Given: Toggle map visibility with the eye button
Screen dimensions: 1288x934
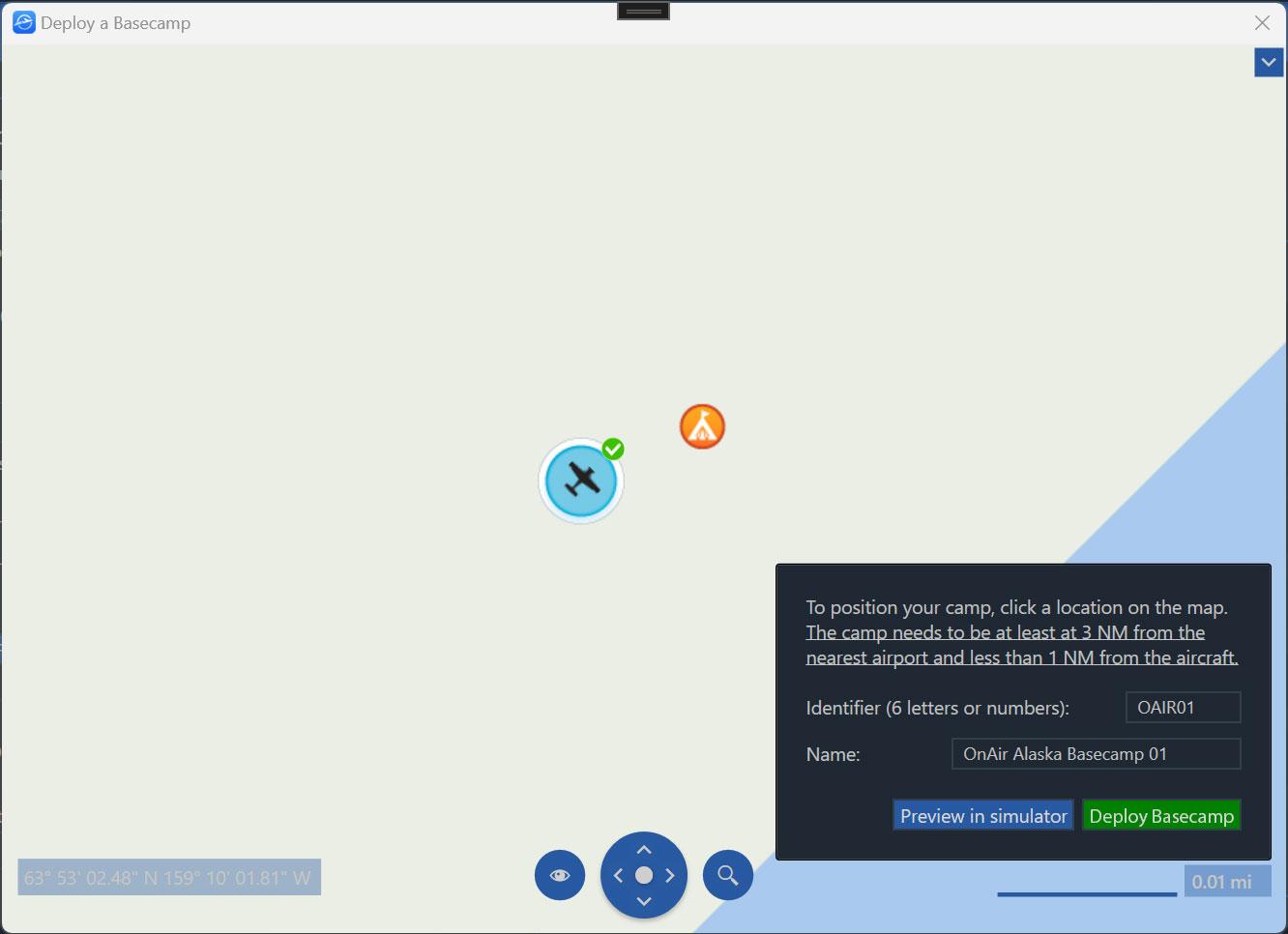Looking at the screenshot, I should (x=560, y=875).
